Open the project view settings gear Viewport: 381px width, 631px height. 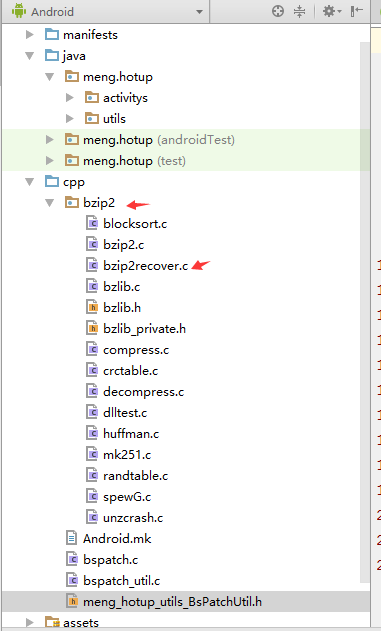click(332, 11)
